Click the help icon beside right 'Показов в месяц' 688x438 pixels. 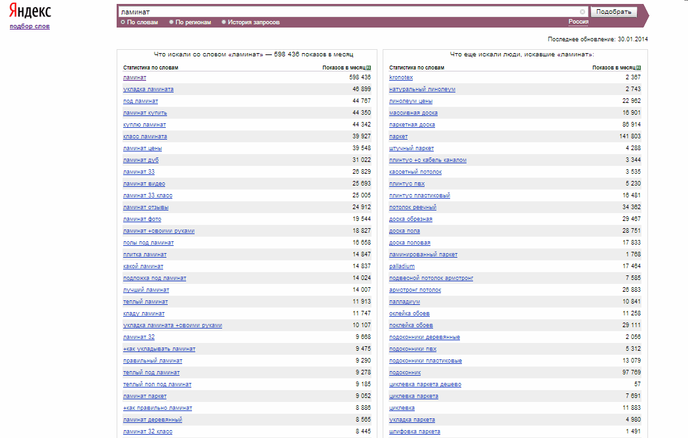639,68
